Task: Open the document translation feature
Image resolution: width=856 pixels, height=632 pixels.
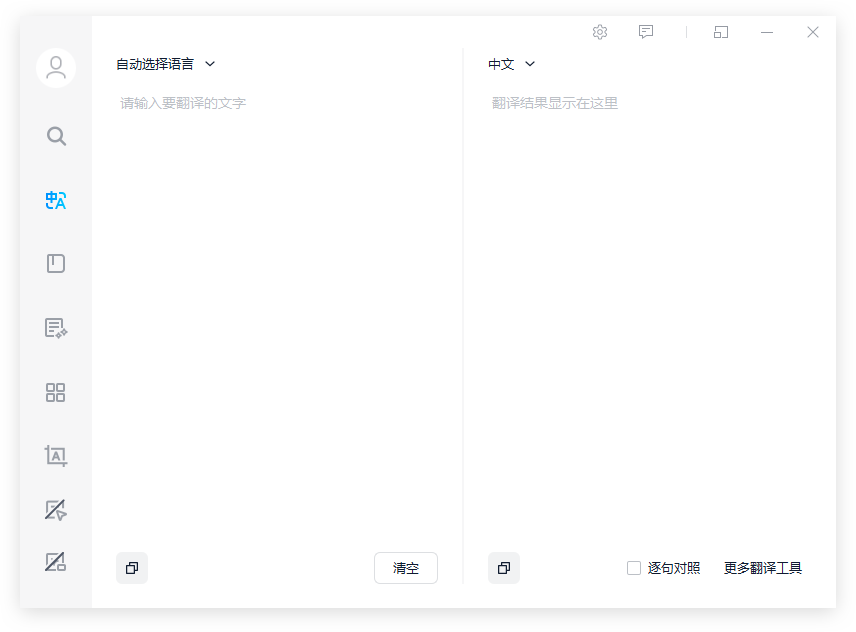Action: 56,328
